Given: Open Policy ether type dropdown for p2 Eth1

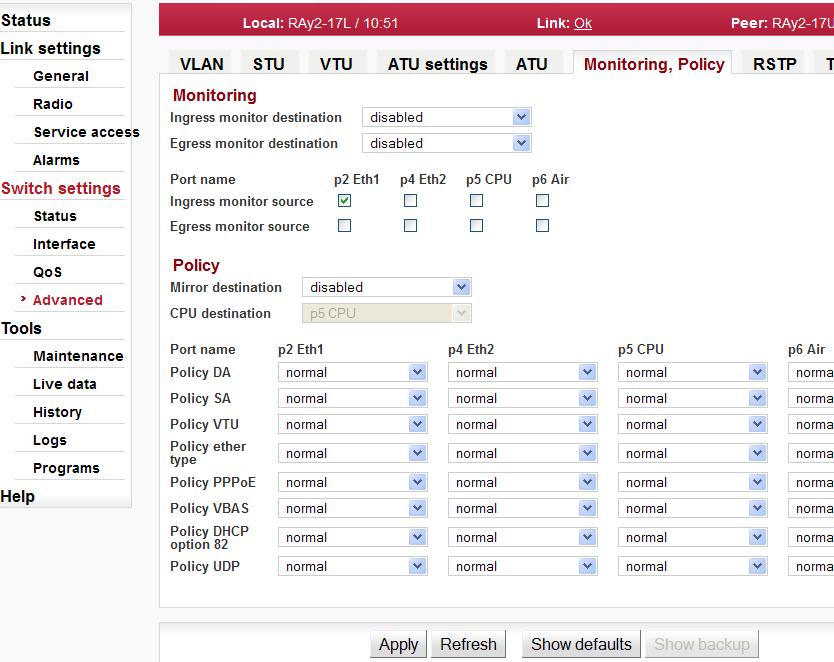Looking at the screenshot, I should point(353,453).
